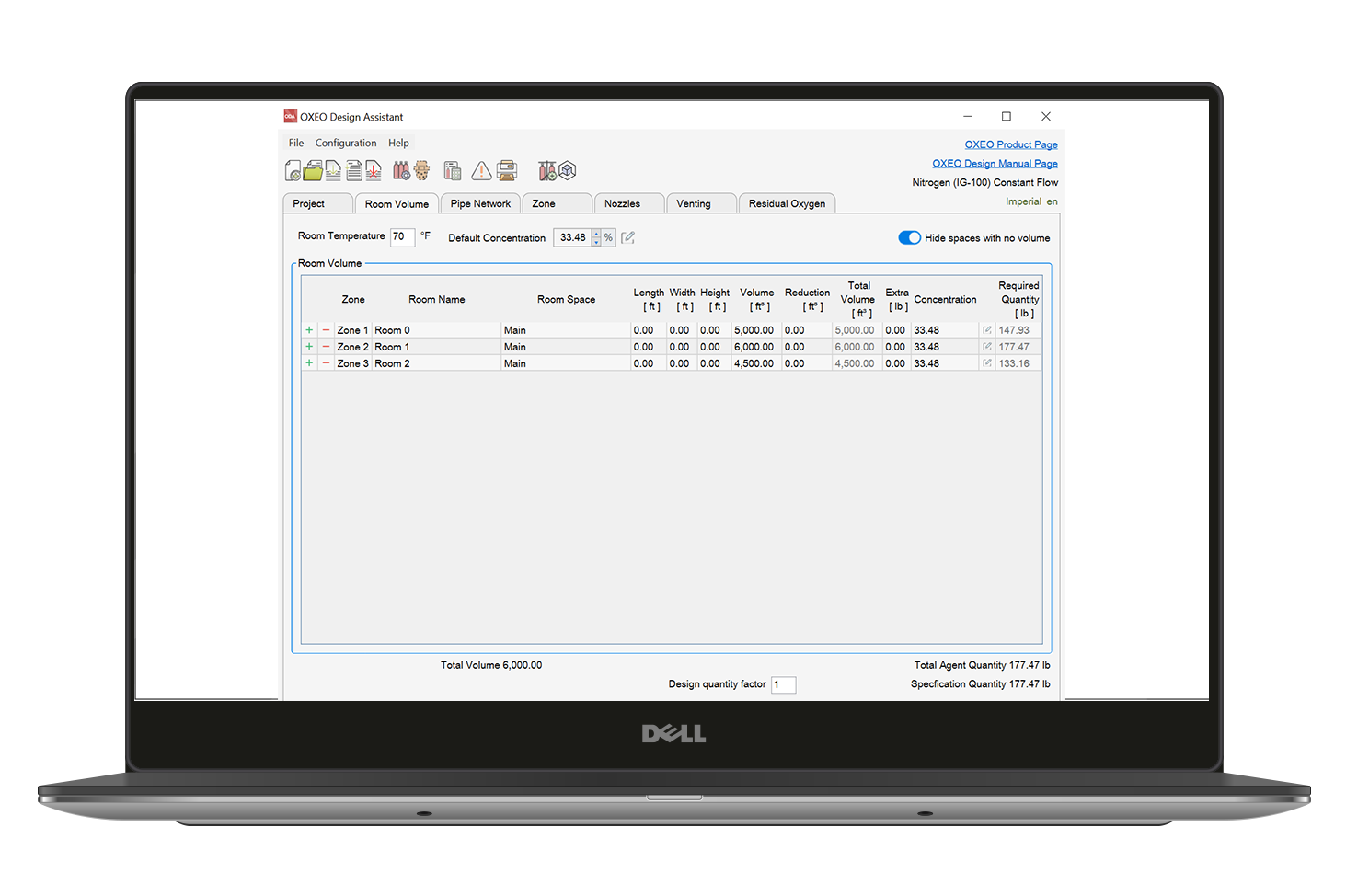This screenshot has width=1369, height=896.
Task: Click the 3D cube view icon
Action: (568, 171)
